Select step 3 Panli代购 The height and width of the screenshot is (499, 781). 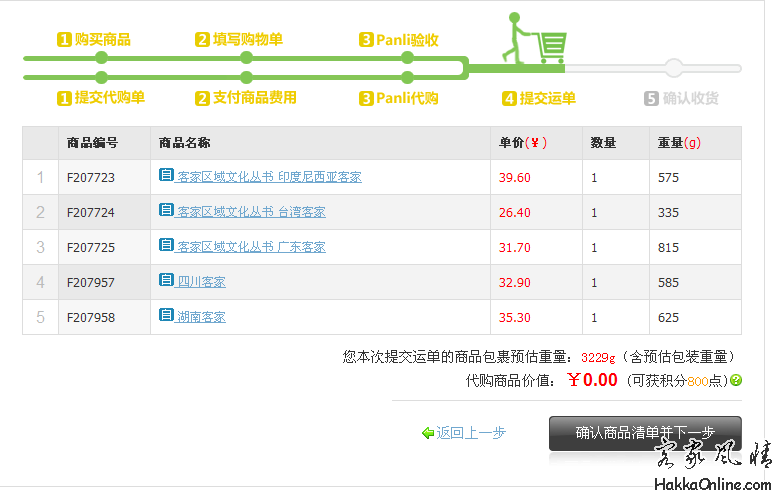coord(398,98)
